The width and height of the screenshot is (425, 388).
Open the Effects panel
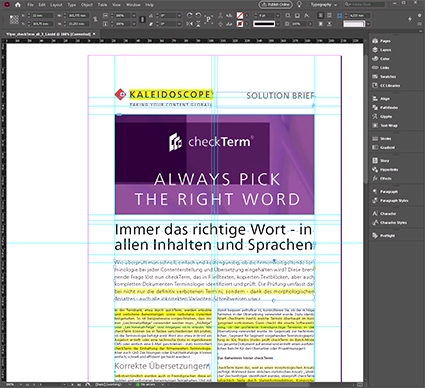[x=382, y=179]
